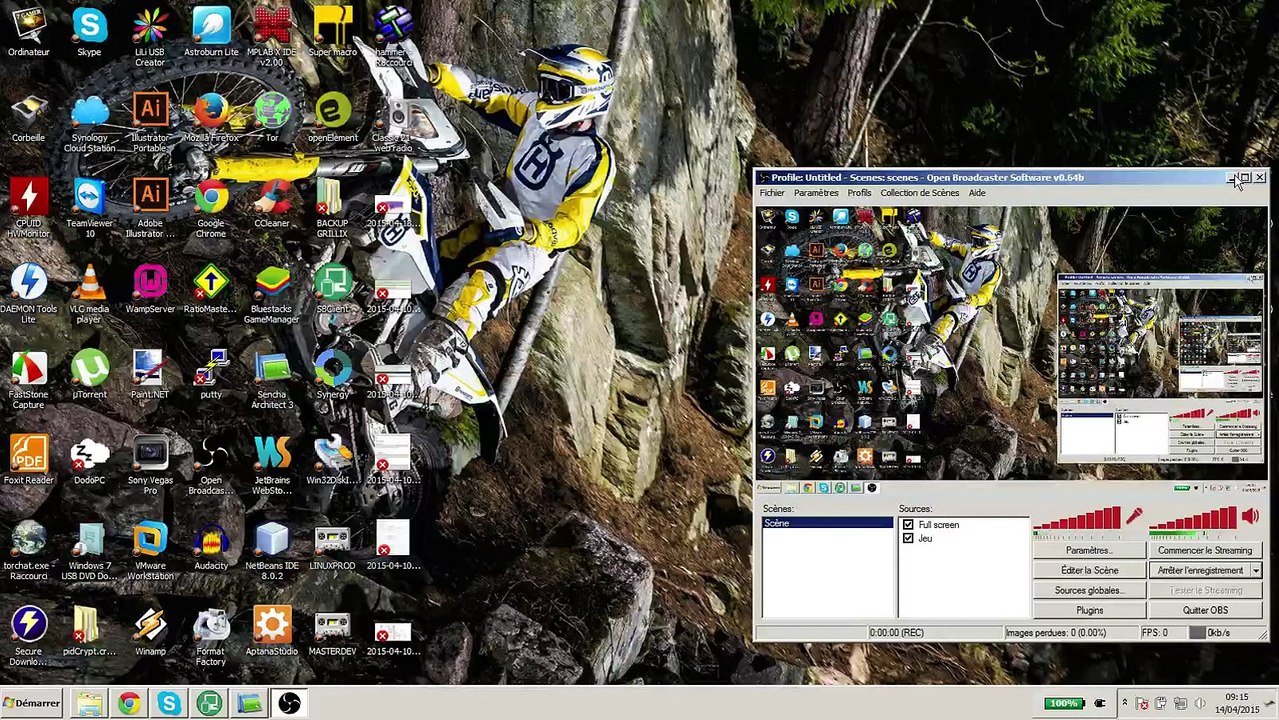Screen dimensions: 1279x720
Task: Select Scène in the Scènes list
Action: pos(827,523)
